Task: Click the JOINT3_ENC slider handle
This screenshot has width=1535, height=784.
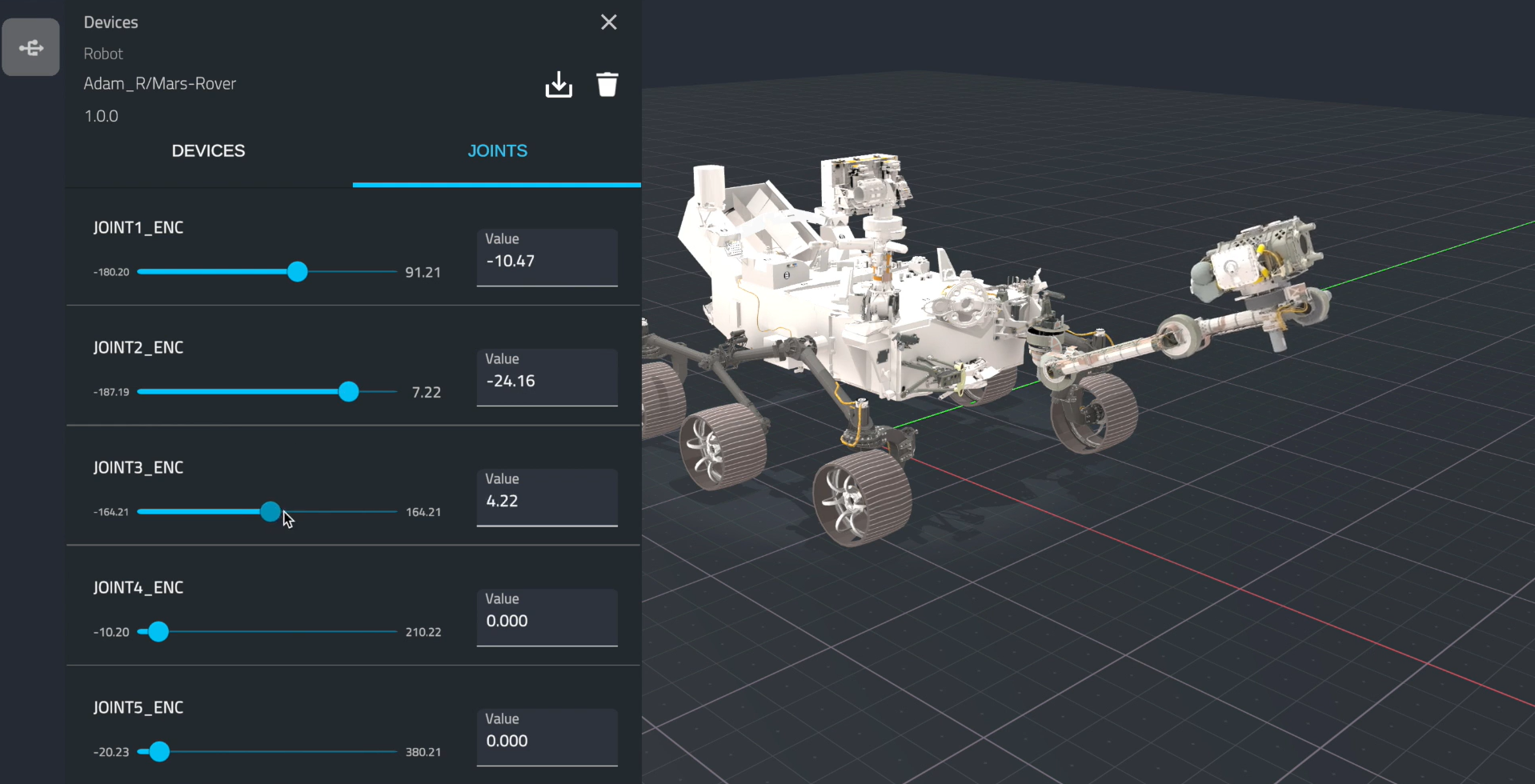Action: pyautogui.click(x=271, y=512)
